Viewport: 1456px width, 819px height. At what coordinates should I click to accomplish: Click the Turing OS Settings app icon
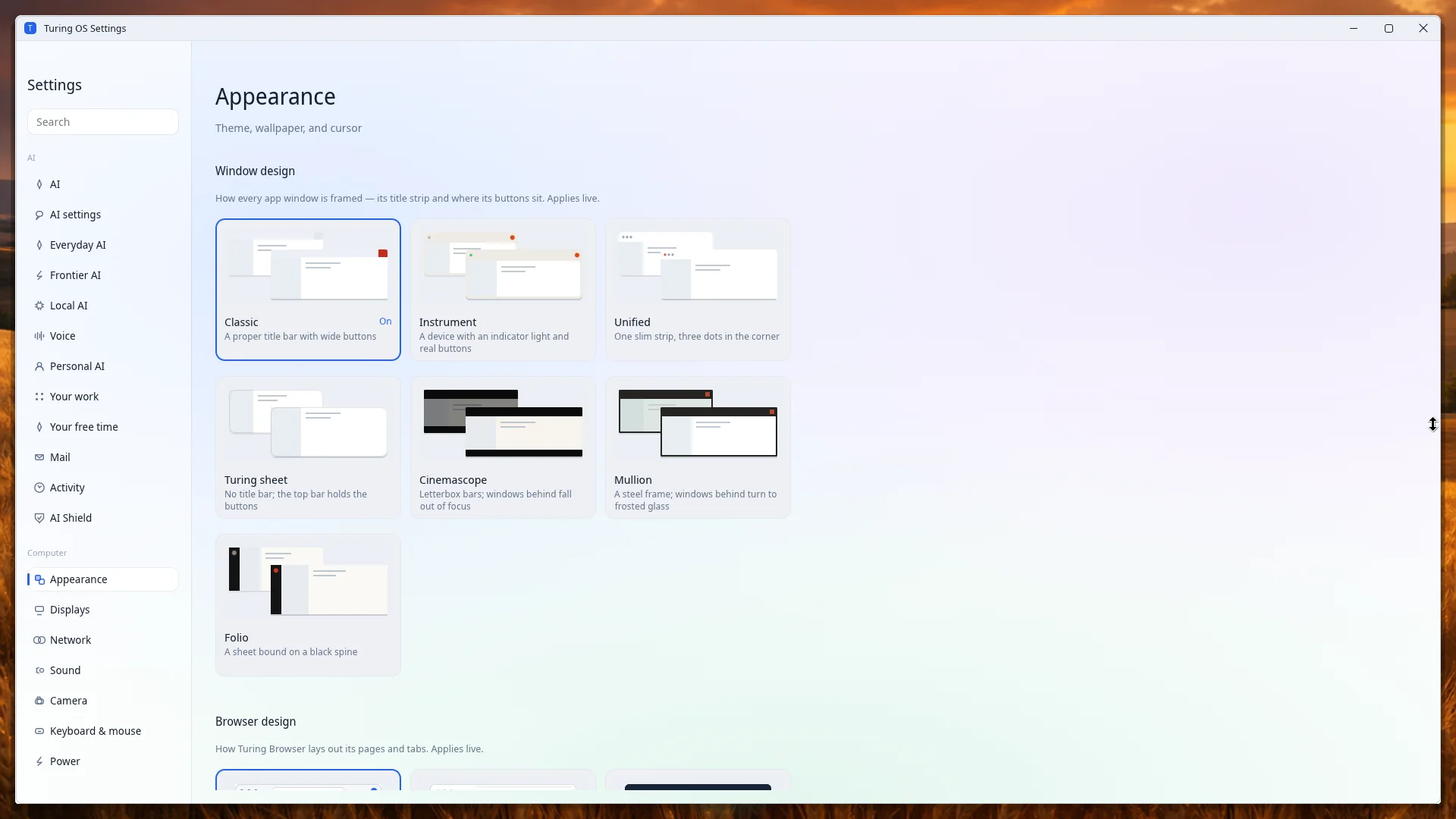pos(30,28)
